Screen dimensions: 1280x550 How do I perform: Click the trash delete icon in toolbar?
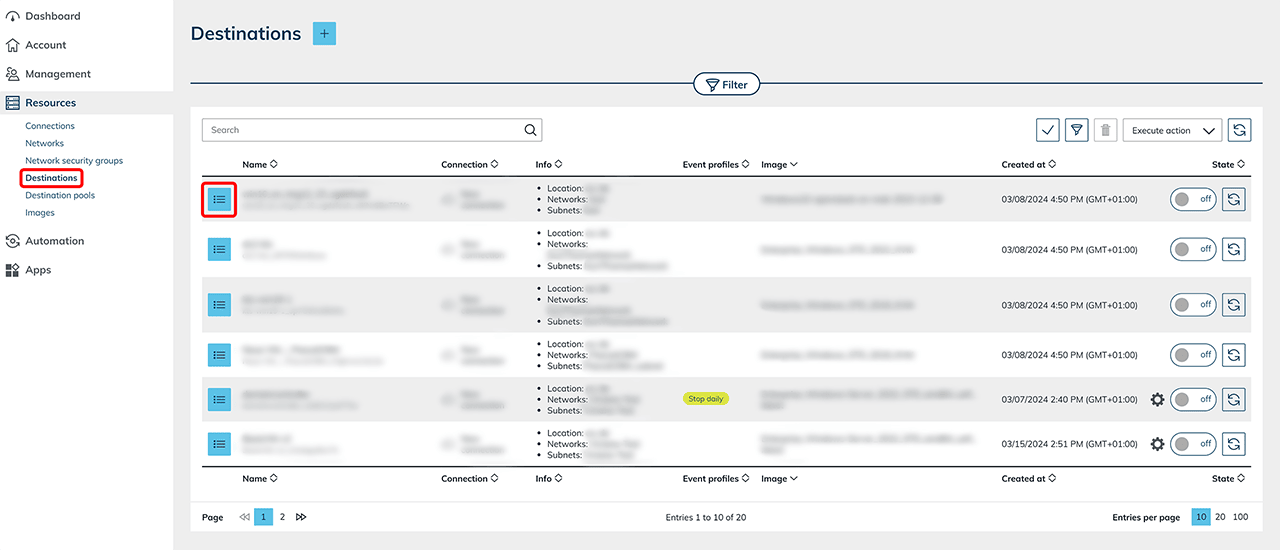pos(1104,130)
